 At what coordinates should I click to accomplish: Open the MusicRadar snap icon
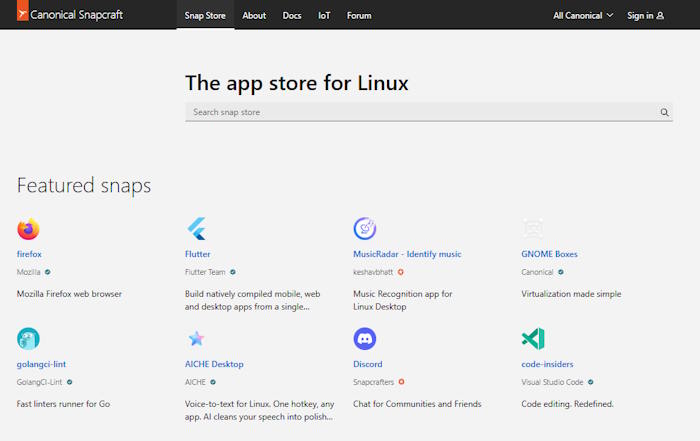[365, 229]
